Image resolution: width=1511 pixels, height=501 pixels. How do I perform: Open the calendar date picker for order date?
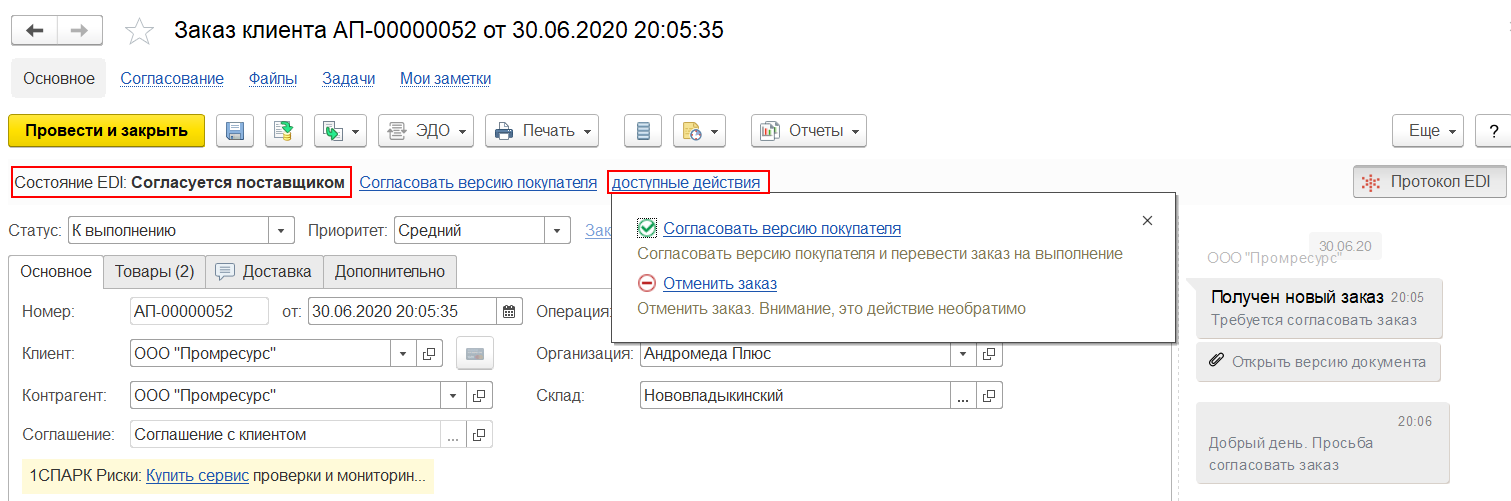(510, 311)
